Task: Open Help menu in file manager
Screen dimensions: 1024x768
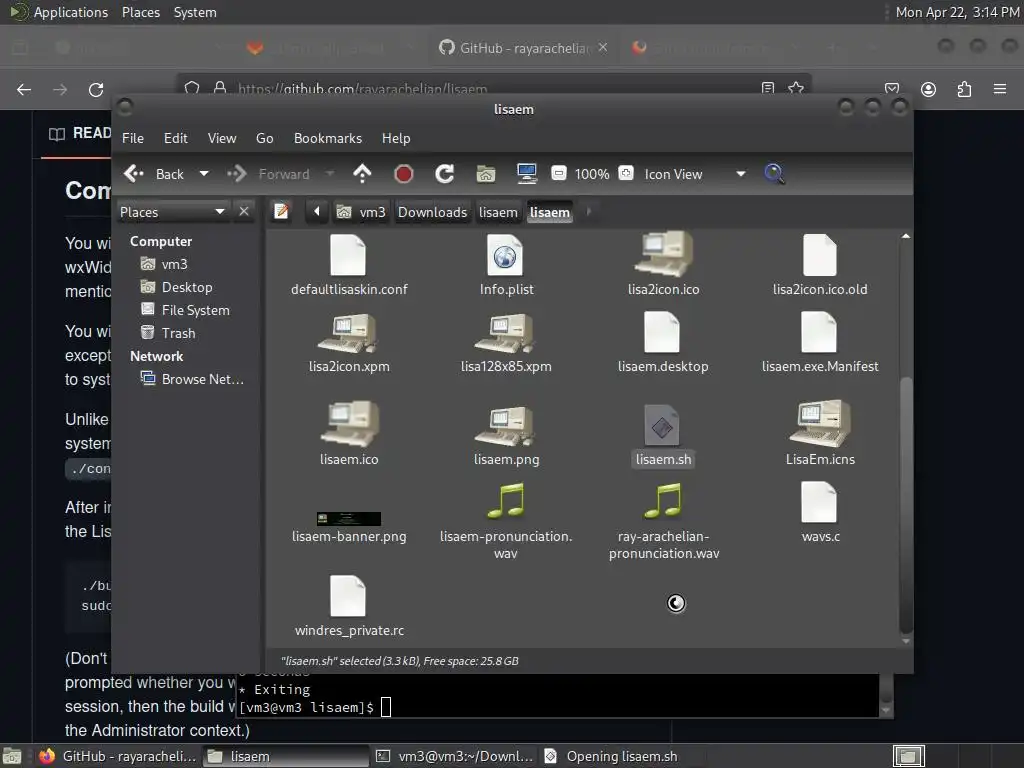Action: [x=396, y=138]
